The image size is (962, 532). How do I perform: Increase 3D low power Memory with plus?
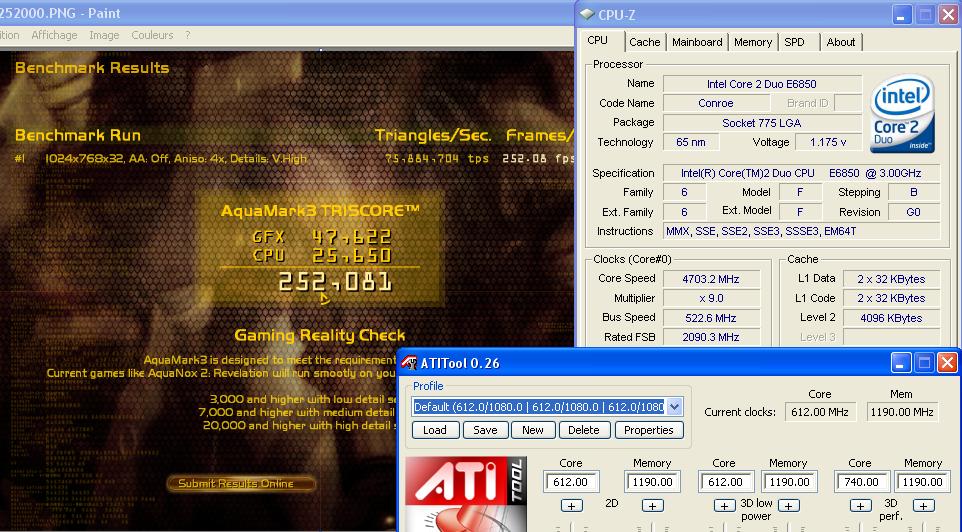point(788,506)
